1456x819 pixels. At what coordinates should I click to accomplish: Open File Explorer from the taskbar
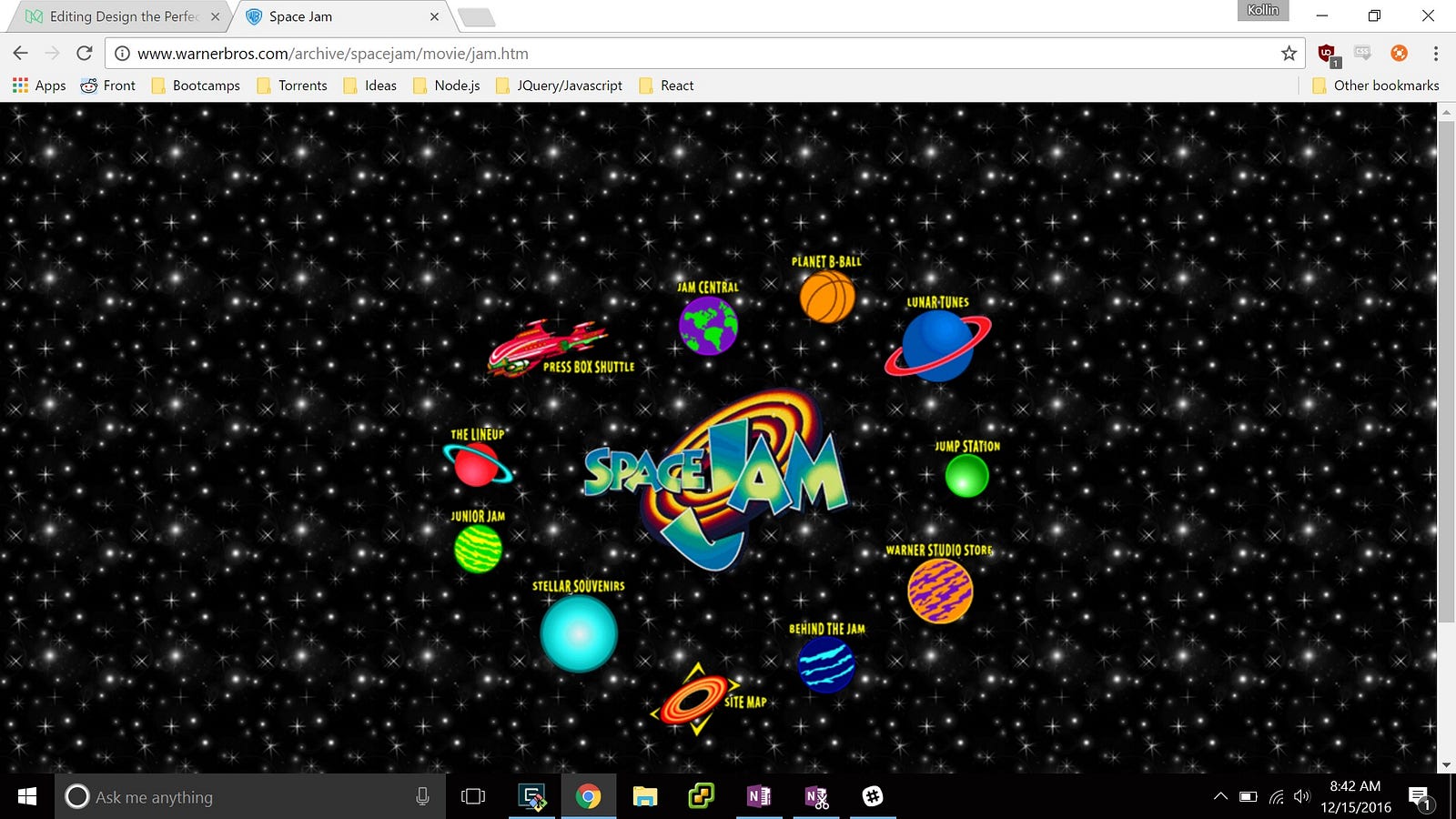coord(645,796)
